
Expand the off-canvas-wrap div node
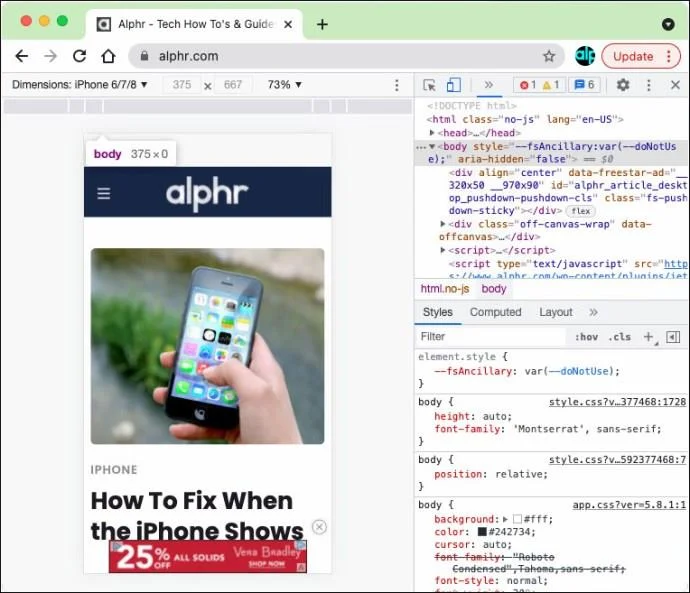[443, 224]
